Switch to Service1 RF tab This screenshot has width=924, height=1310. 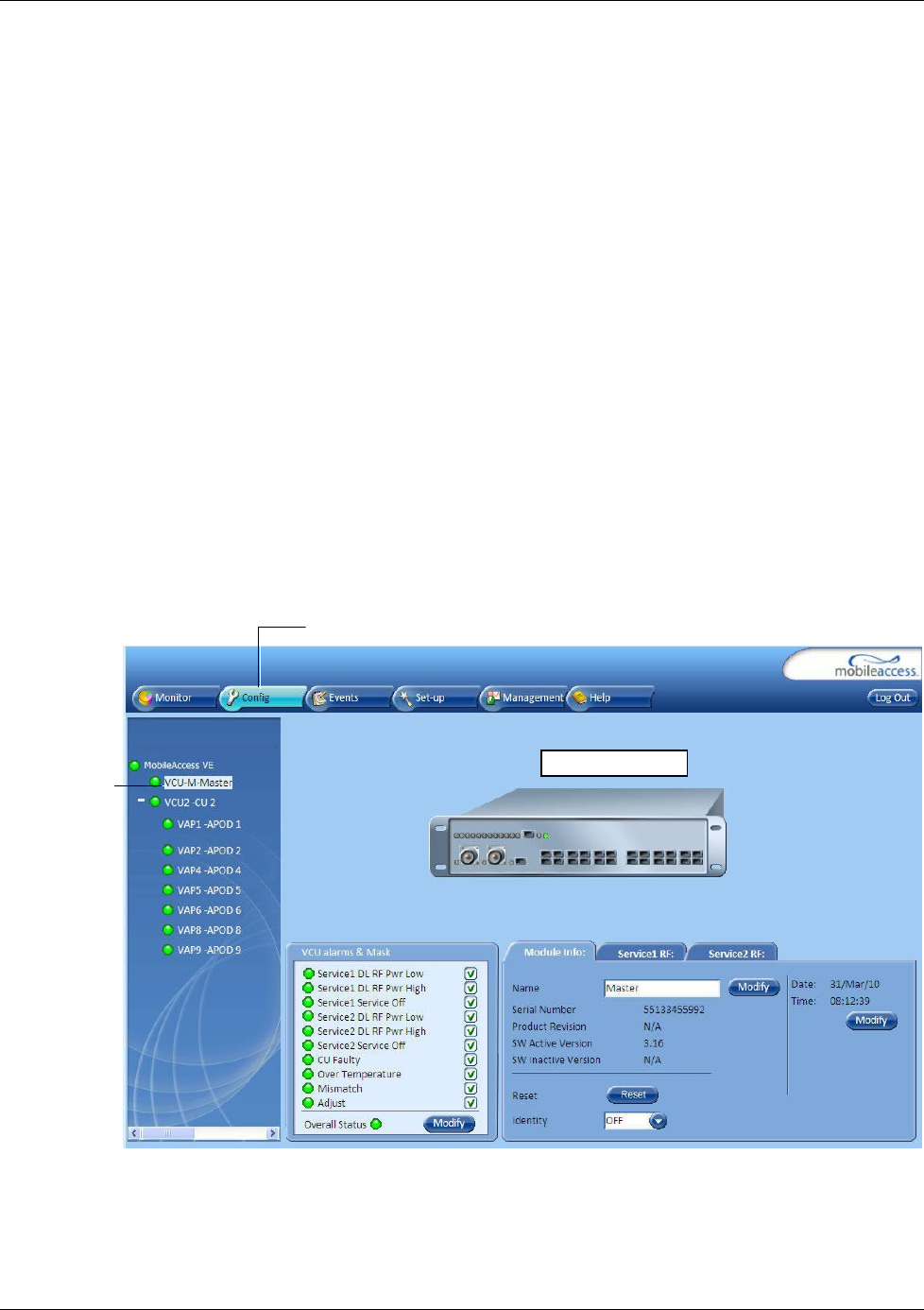coord(645,954)
